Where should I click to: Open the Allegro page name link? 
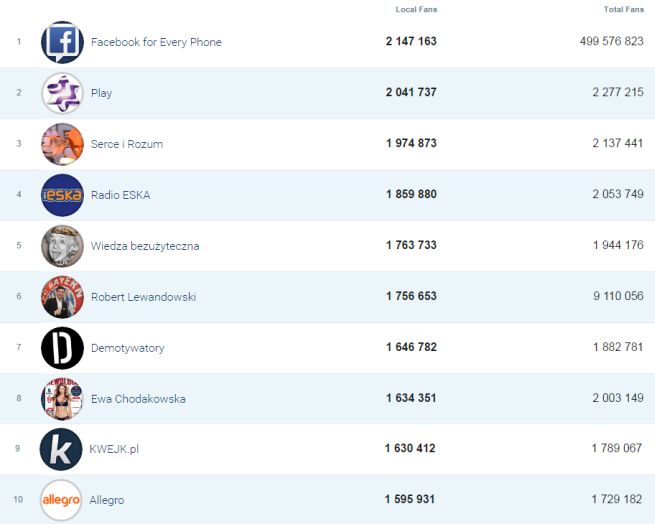click(x=106, y=500)
